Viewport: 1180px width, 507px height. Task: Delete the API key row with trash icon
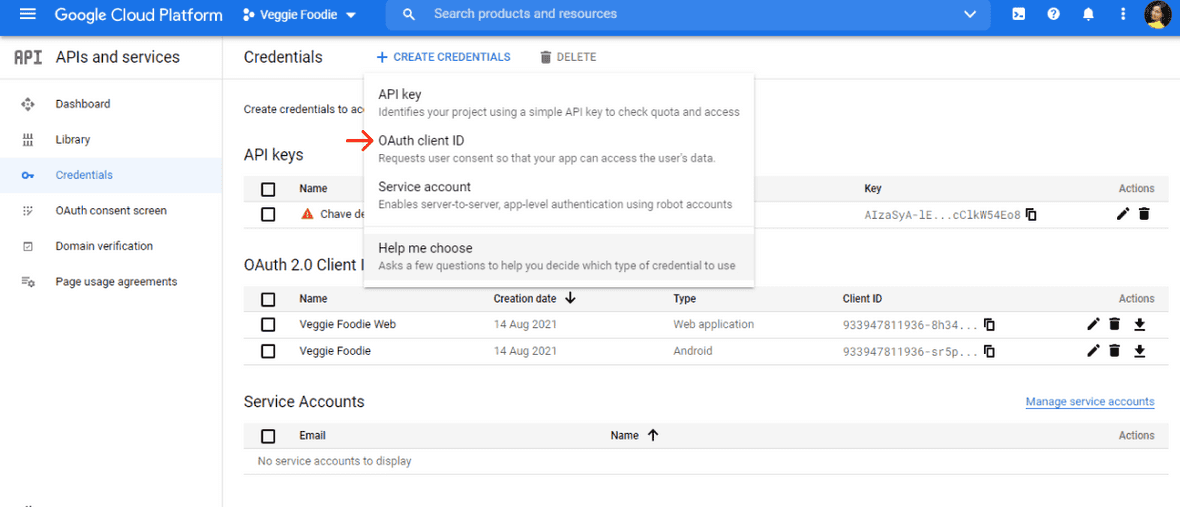point(1144,214)
